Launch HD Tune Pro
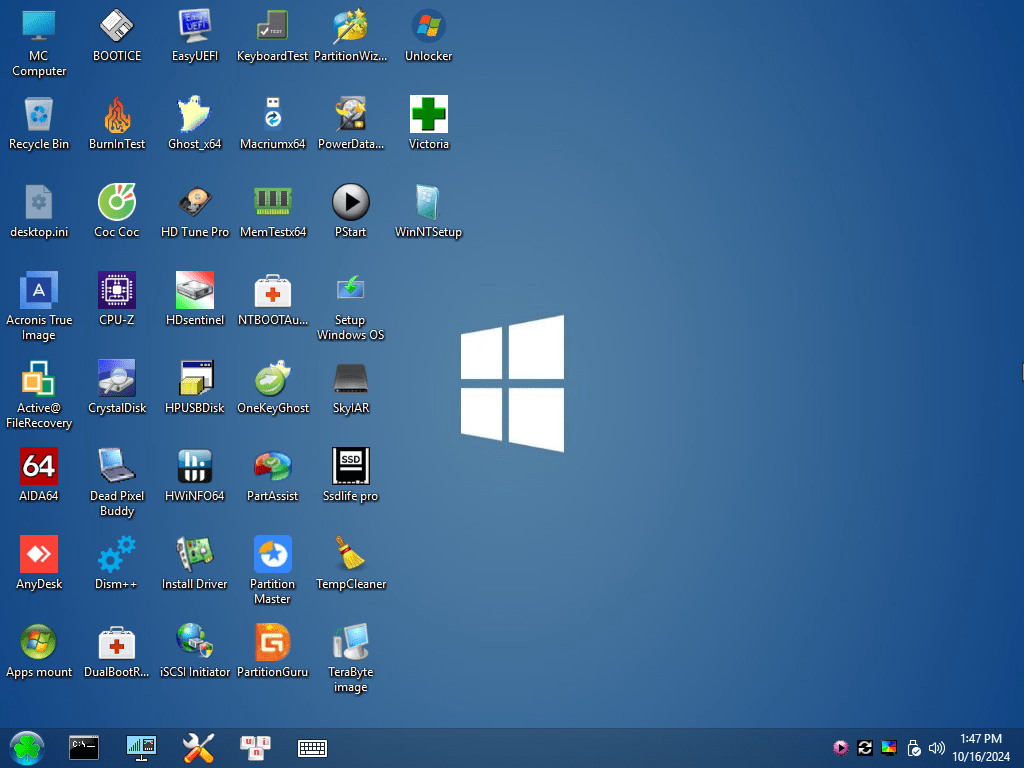The image size is (1024, 768). (195, 211)
